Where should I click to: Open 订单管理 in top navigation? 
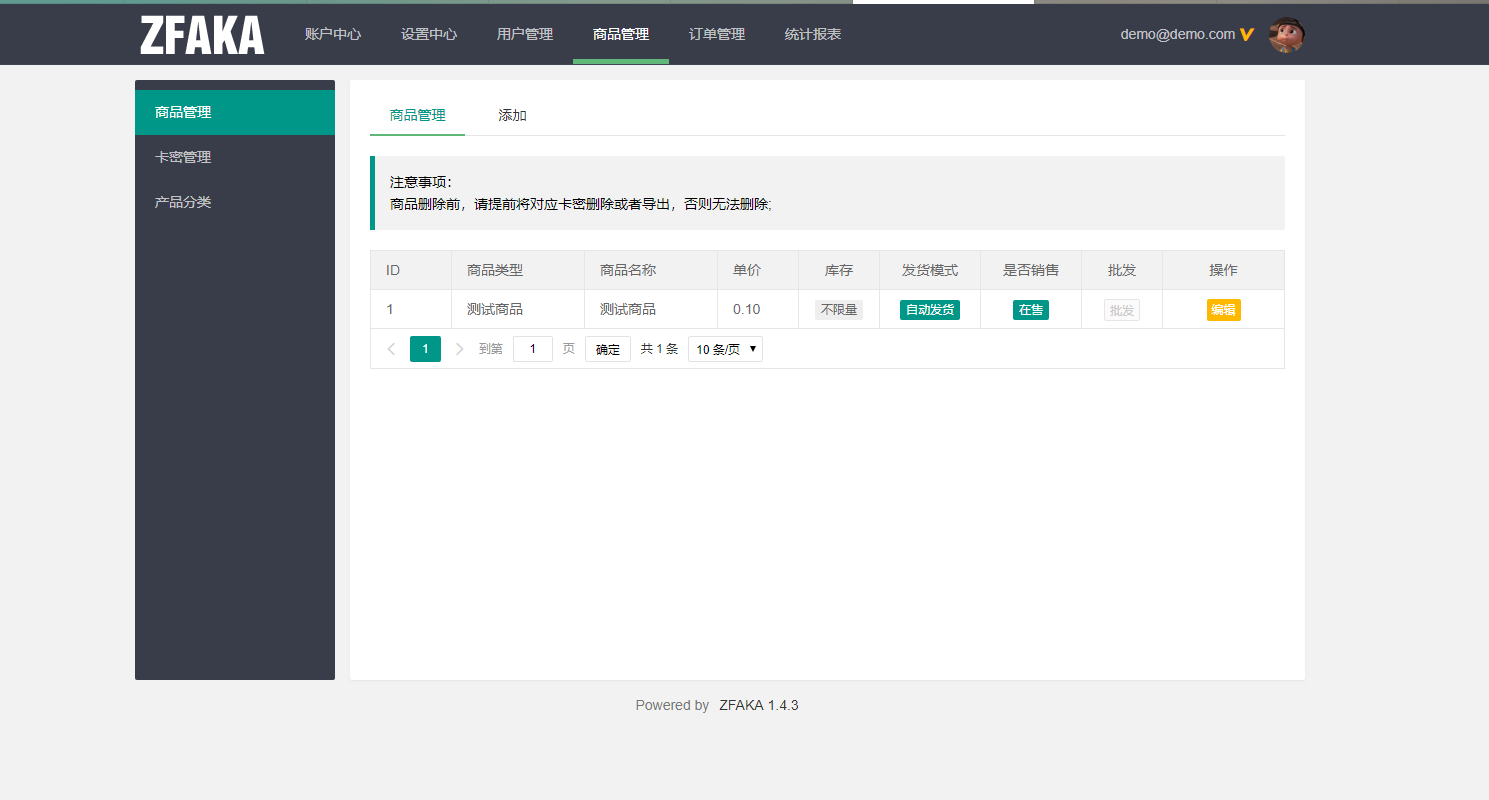point(717,34)
